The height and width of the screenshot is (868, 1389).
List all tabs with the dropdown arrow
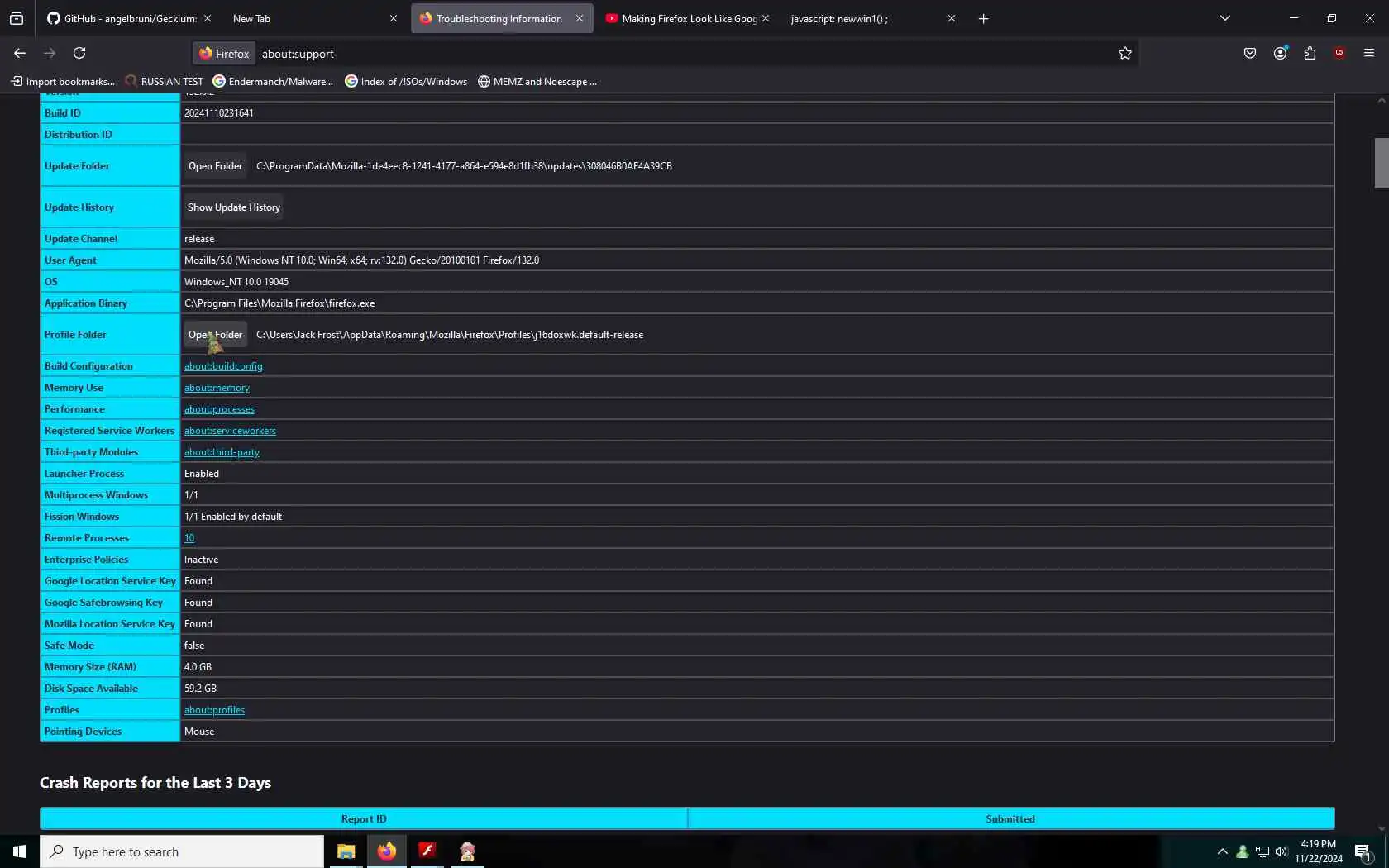[1225, 18]
